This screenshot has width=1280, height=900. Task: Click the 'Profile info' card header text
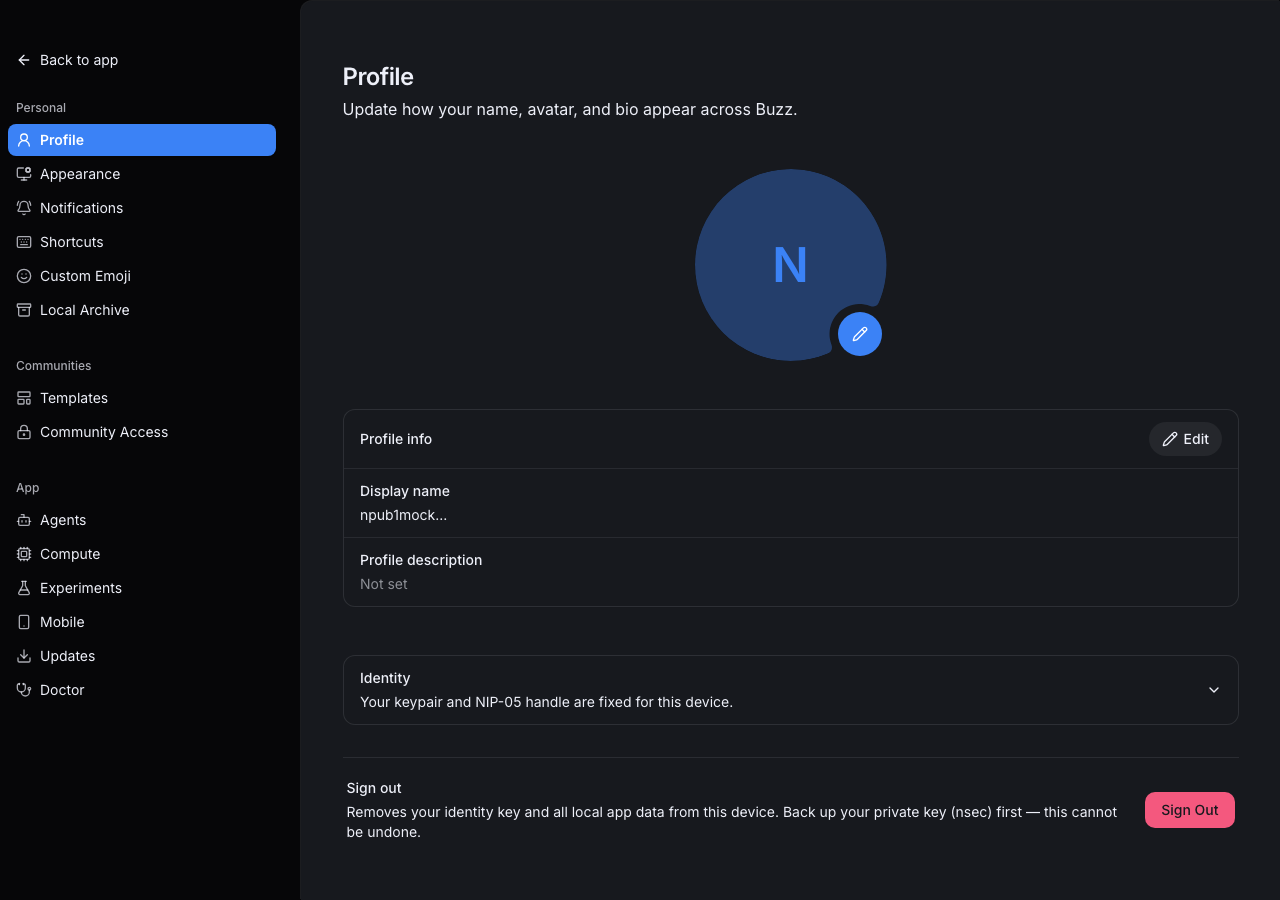coord(396,439)
